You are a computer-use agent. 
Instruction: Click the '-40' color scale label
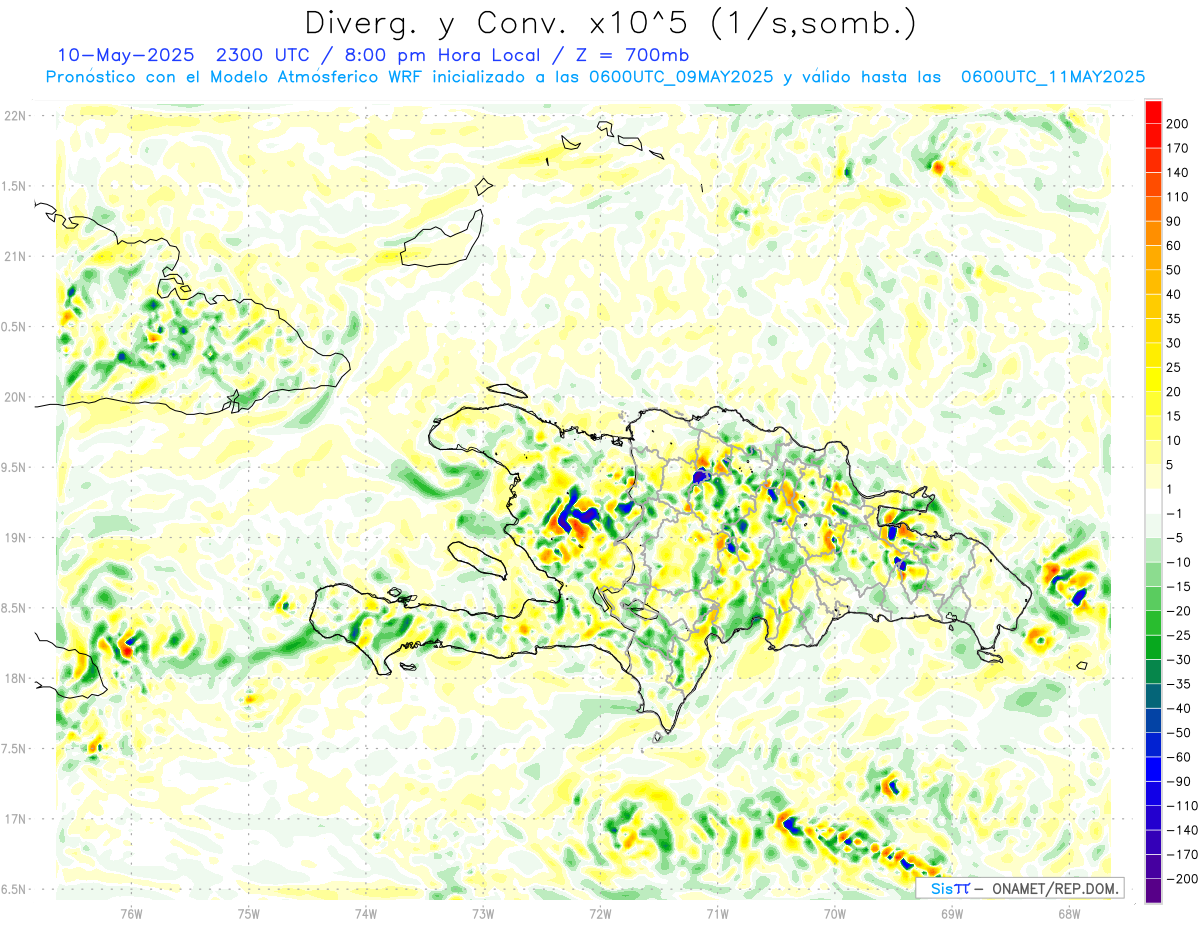click(1180, 709)
